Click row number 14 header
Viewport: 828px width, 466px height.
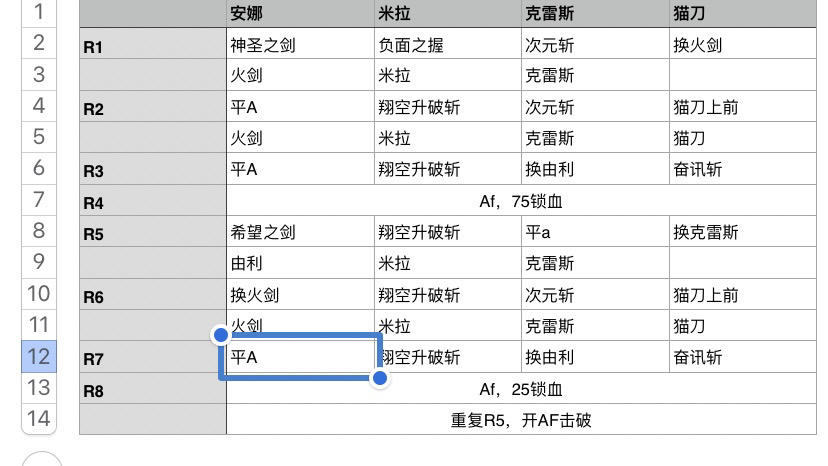[38, 418]
